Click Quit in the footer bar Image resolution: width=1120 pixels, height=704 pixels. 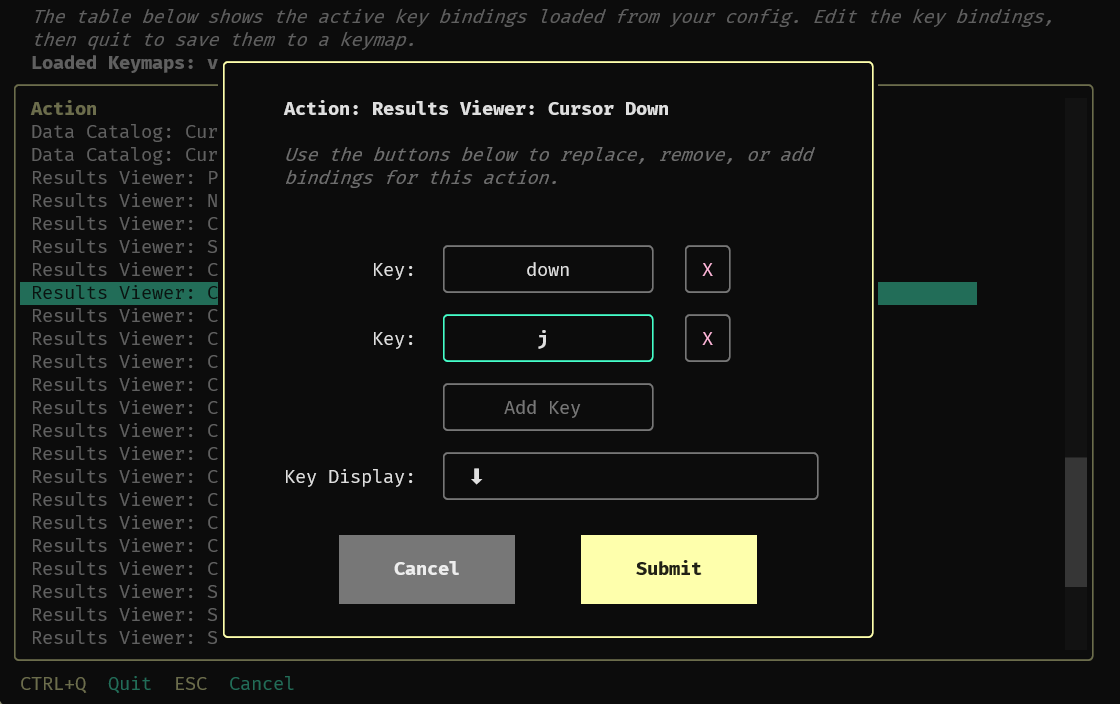129,683
